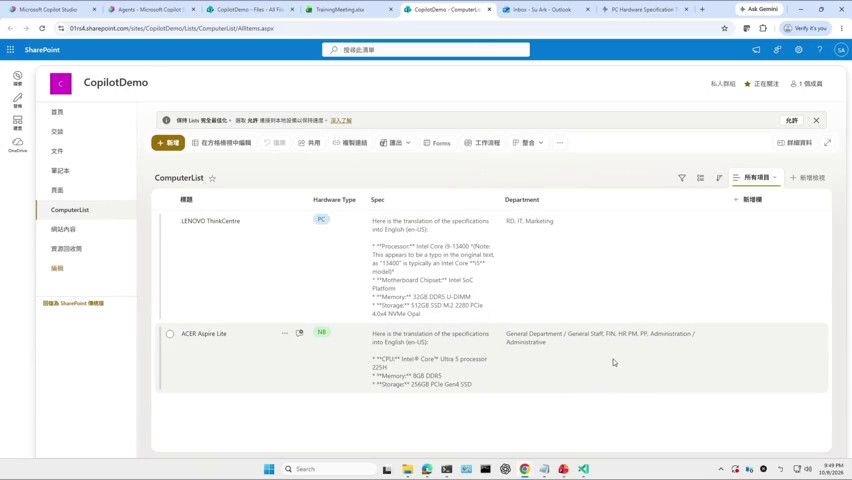Viewport: 852px width, 480px height.
Task: Open the comment icon on the ACER Aspire Lite row
Action: [299, 333]
